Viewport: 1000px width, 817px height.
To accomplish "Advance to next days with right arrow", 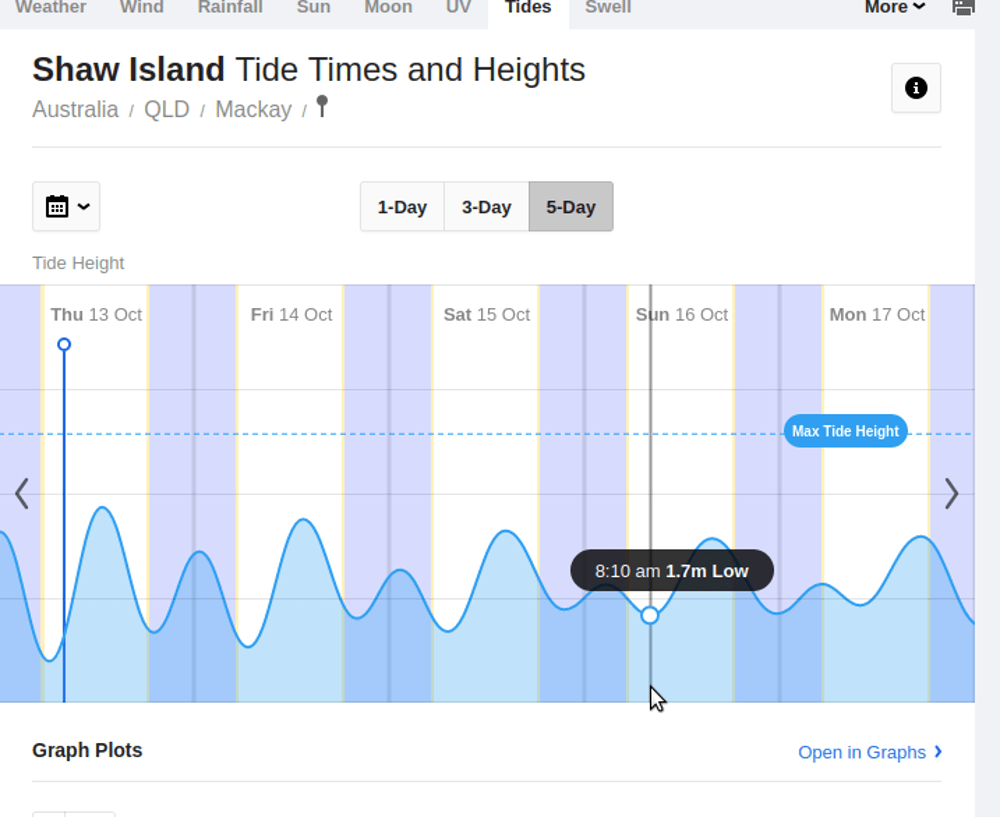I will (x=952, y=493).
